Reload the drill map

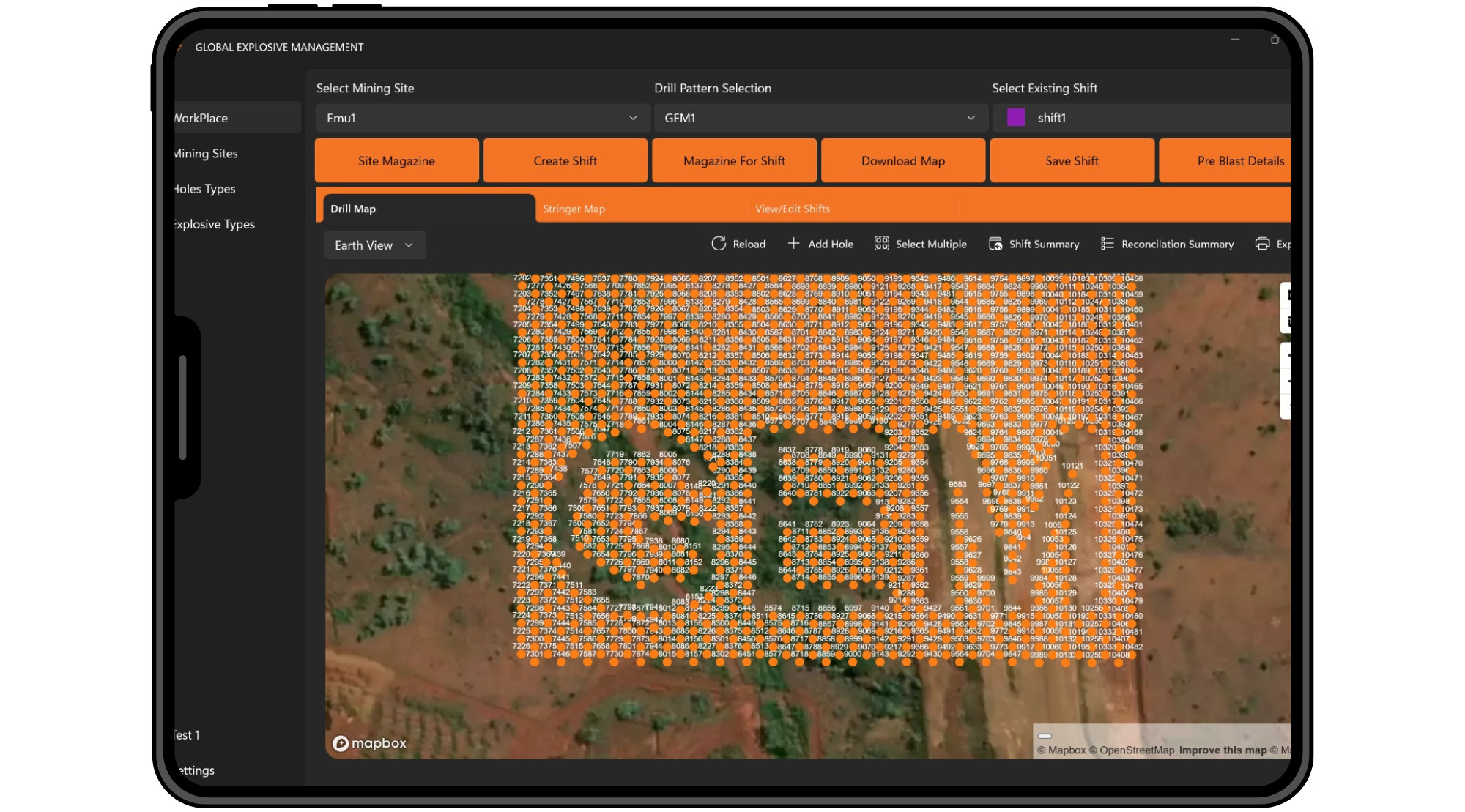click(739, 244)
